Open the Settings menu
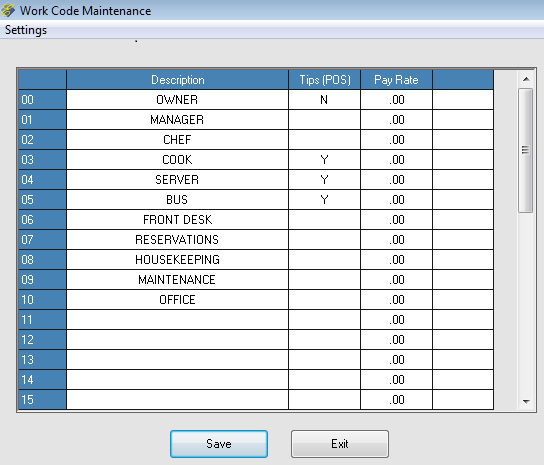Screen dimensions: 544x465 click(26, 30)
